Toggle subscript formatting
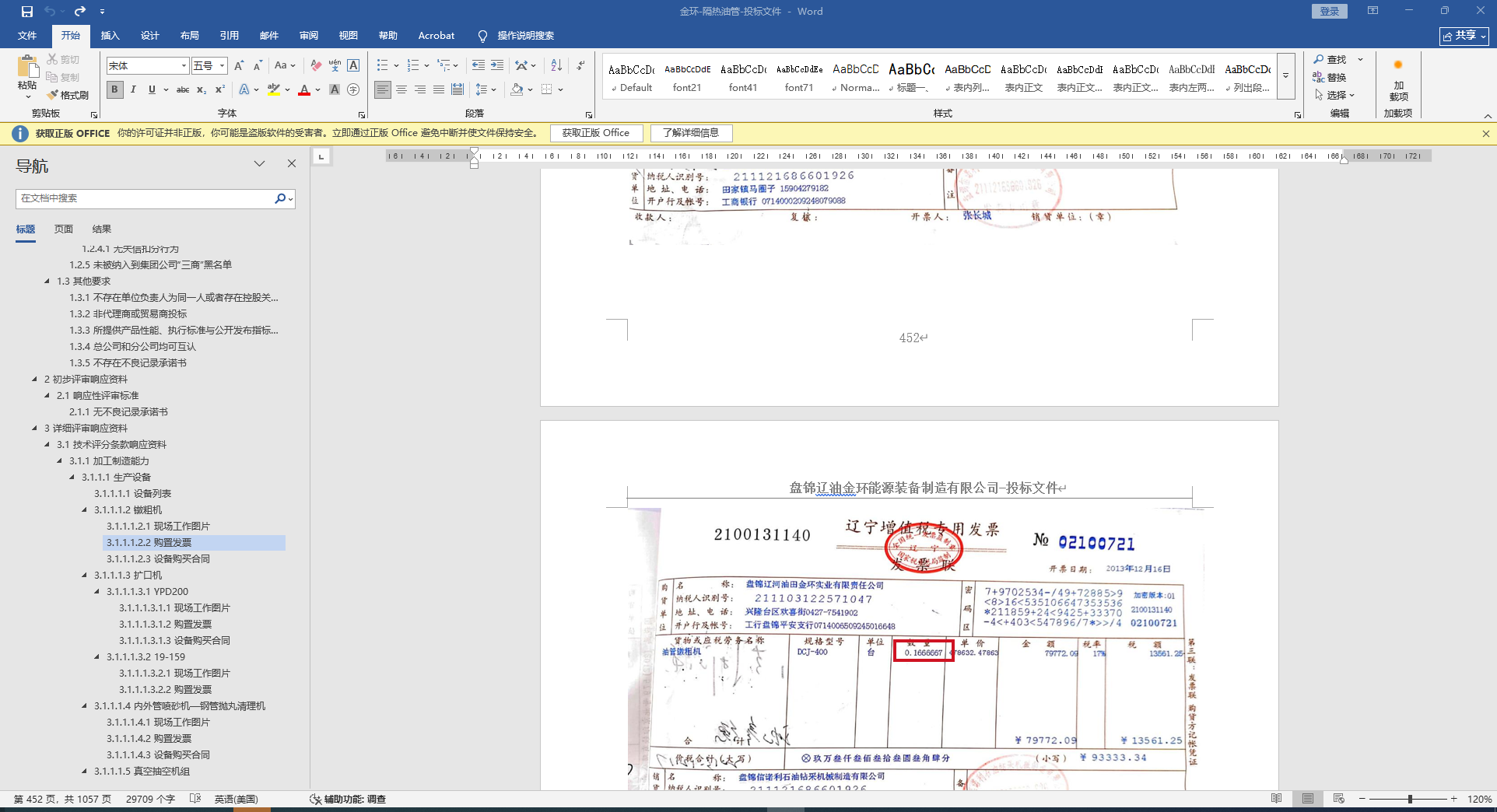 pyautogui.click(x=202, y=89)
